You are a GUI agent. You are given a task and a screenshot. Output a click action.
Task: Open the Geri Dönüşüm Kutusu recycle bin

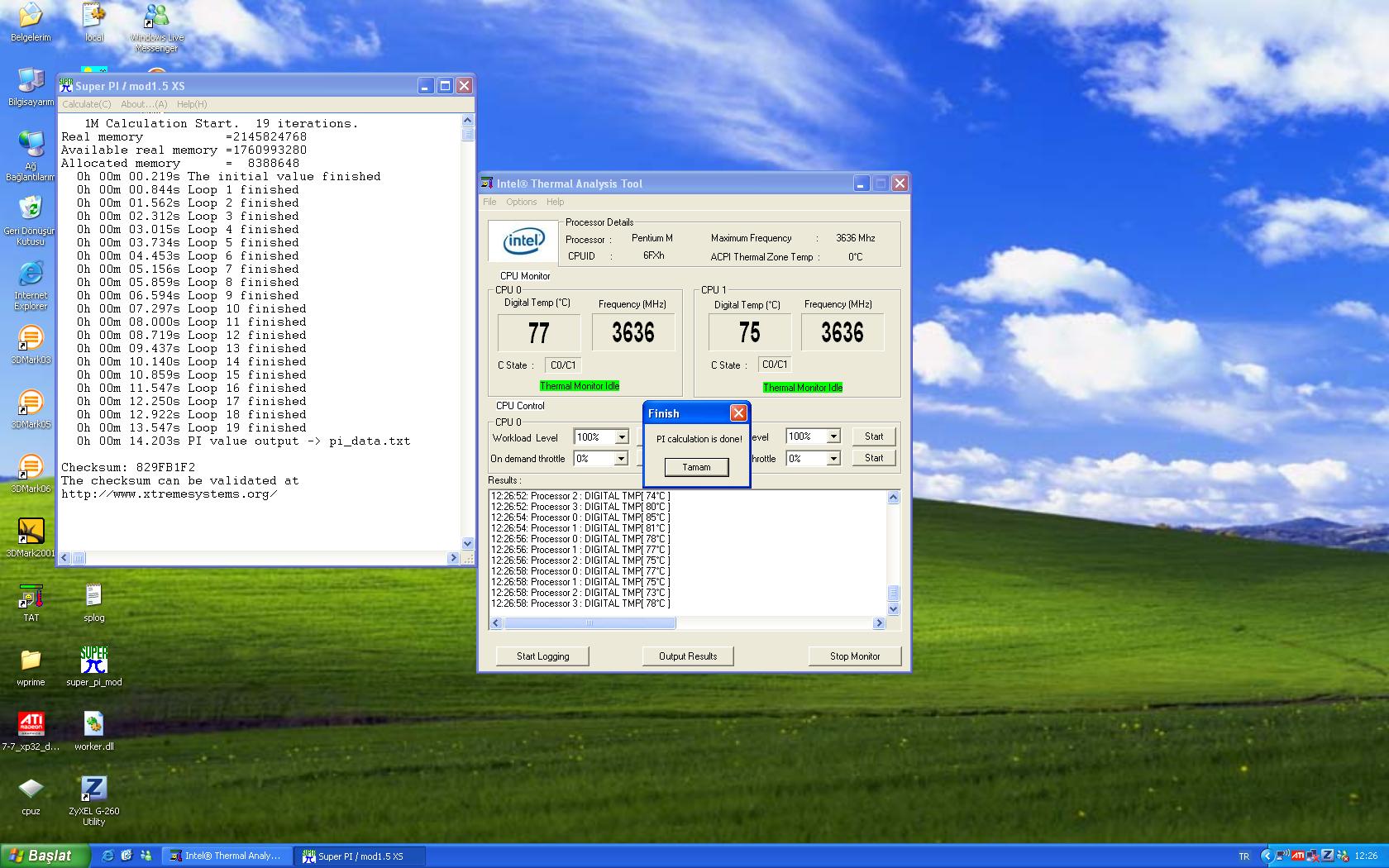point(31,220)
